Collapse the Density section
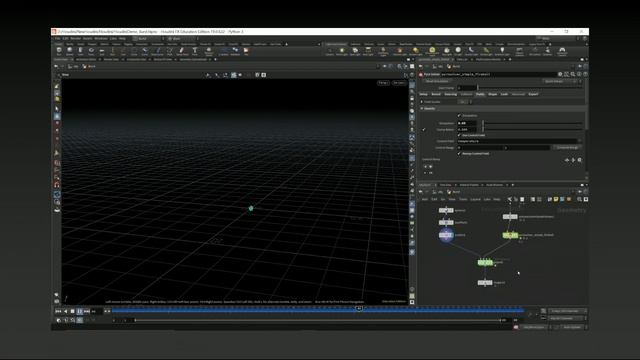This screenshot has width=640, height=360. 422,109
